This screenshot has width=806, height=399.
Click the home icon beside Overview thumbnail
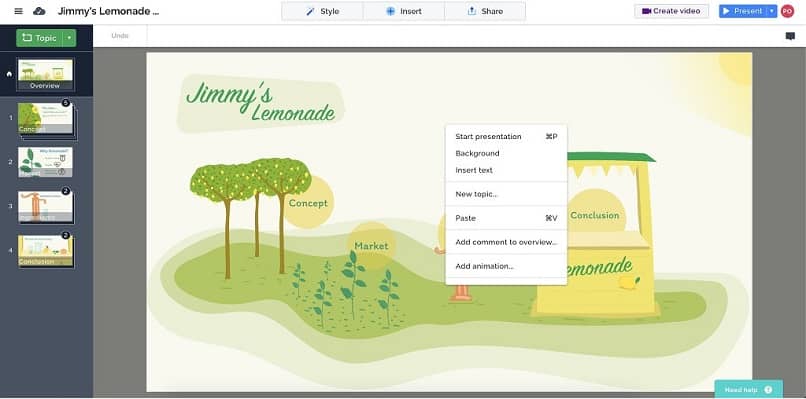tap(9, 74)
